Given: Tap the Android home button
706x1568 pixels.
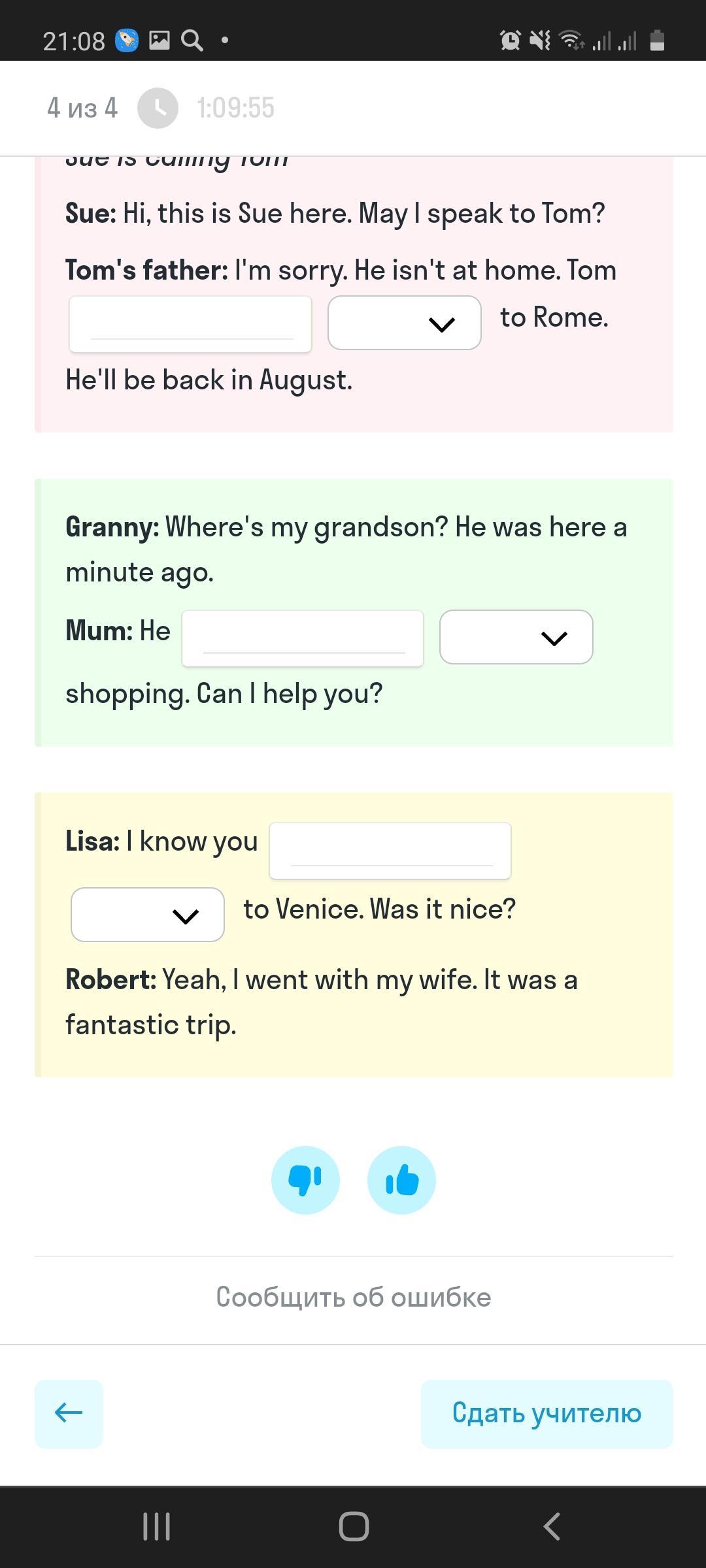Looking at the screenshot, I should 354,1526.
